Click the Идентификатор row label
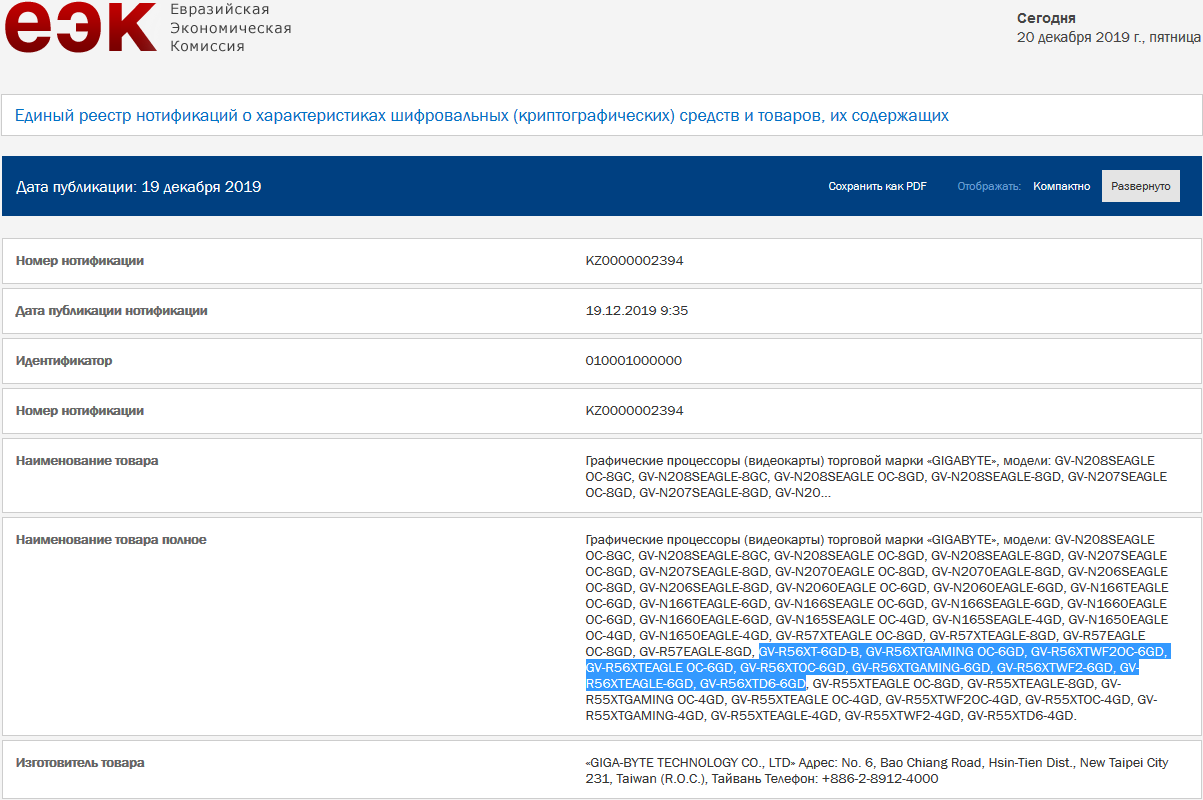Image resolution: width=1203 pixels, height=800 pixels. [64, 361]
